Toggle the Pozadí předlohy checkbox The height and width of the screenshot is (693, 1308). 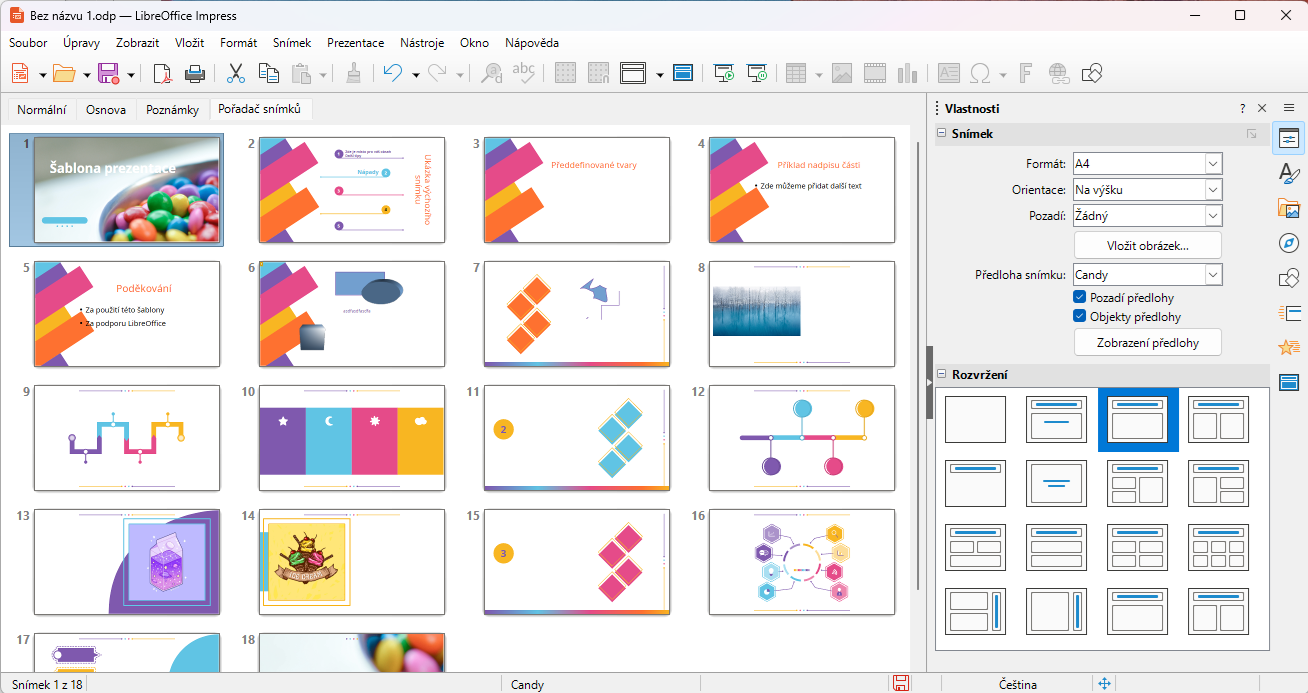[1080, 297]
